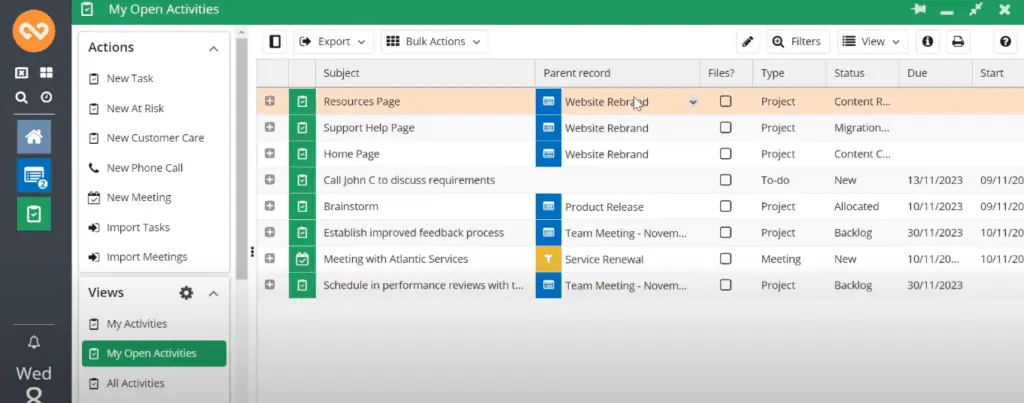Click the task icon for Call John C row

[x=302, y=180]
